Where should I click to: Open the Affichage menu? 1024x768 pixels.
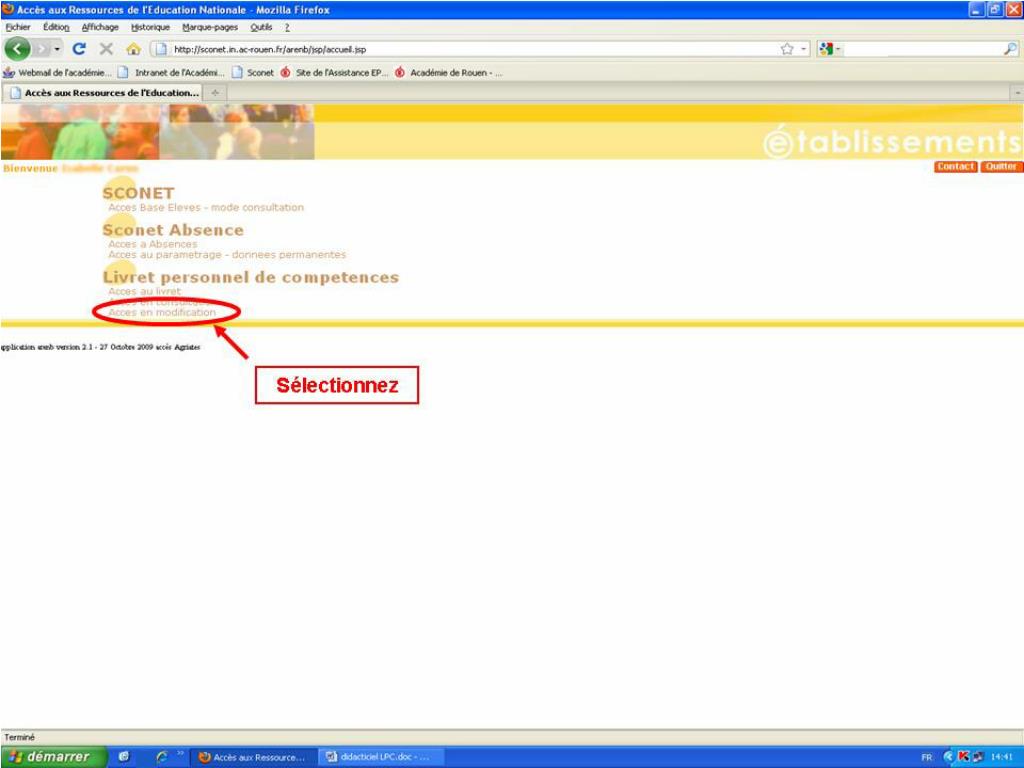100,27
